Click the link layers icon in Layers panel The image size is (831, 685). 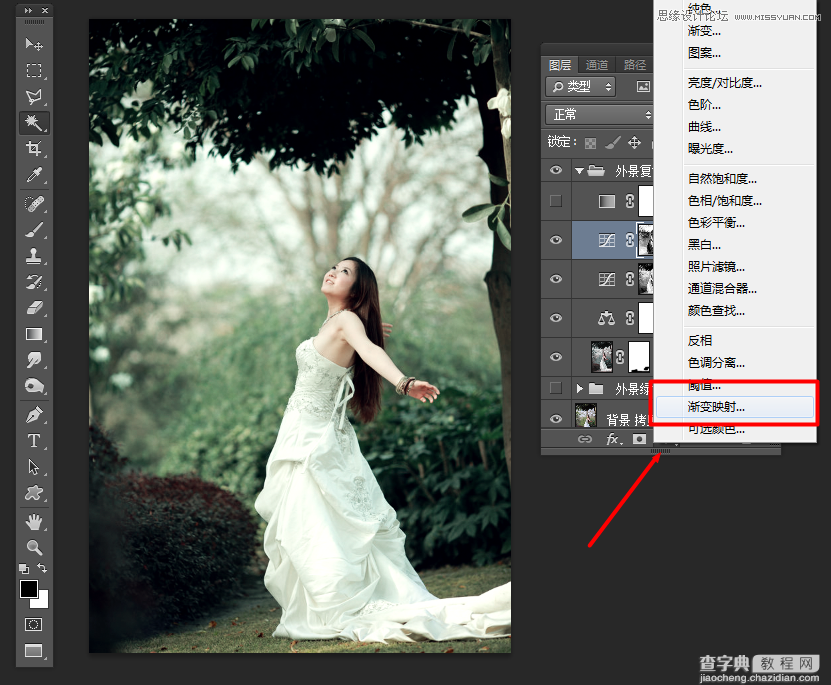coord(585,439)
